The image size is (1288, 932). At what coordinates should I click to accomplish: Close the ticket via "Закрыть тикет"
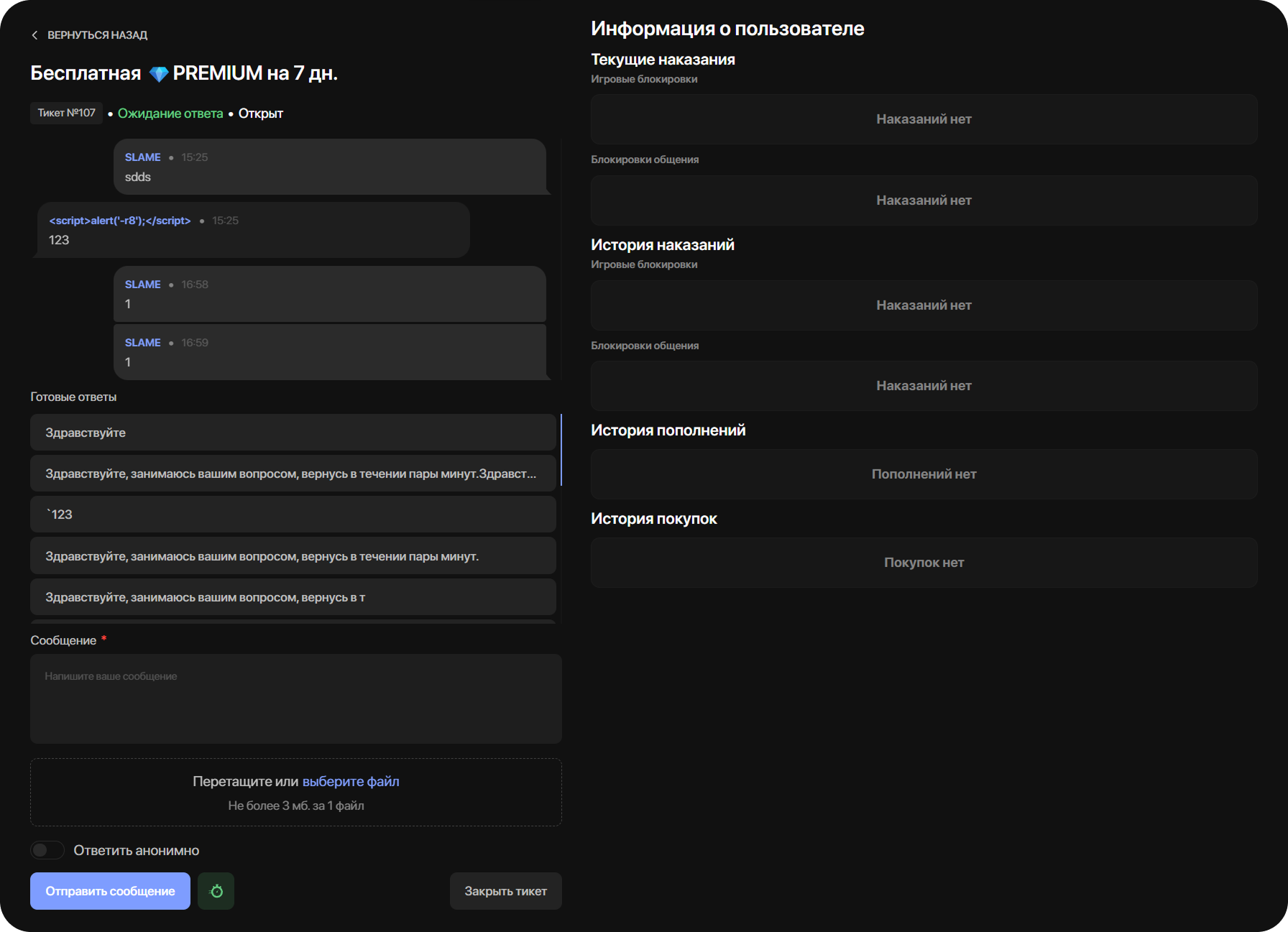click(x=505, y=891)
